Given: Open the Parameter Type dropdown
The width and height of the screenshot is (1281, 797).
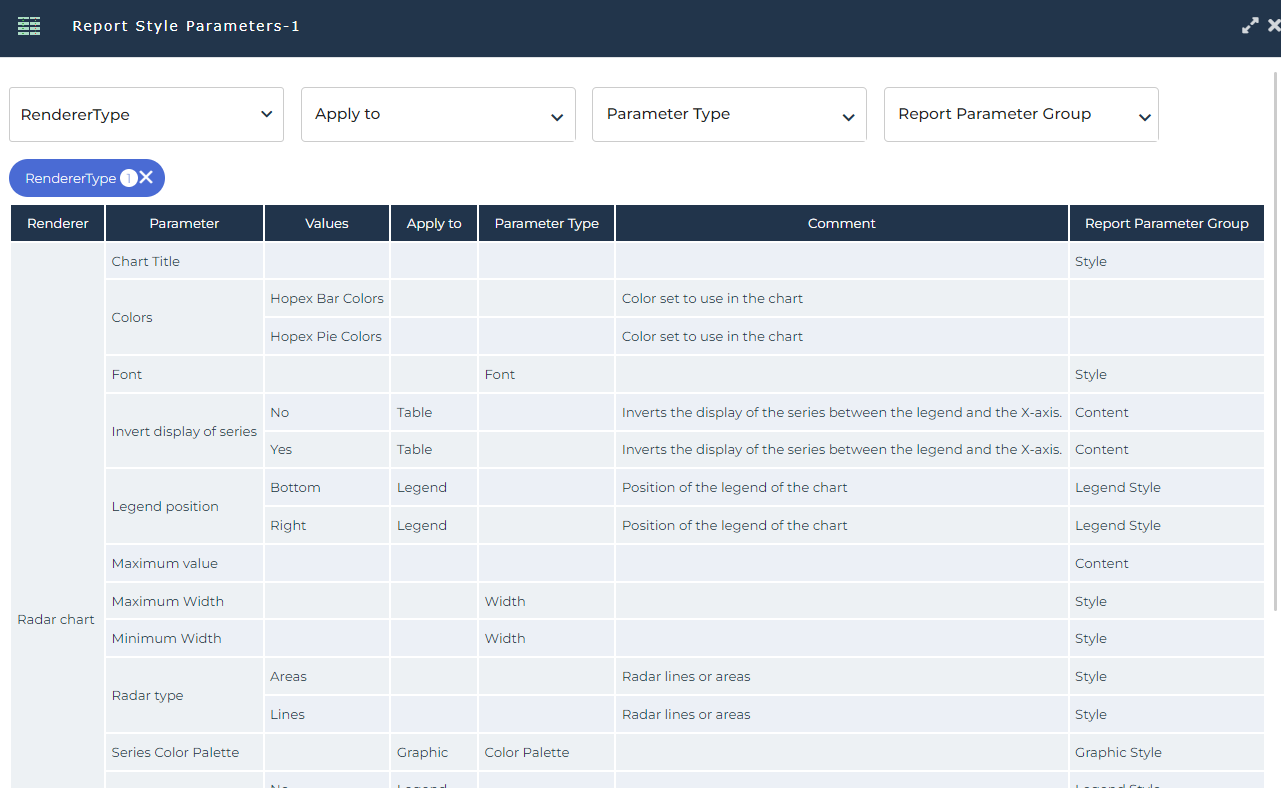Looking at the screenshot, I should [729, 115].
